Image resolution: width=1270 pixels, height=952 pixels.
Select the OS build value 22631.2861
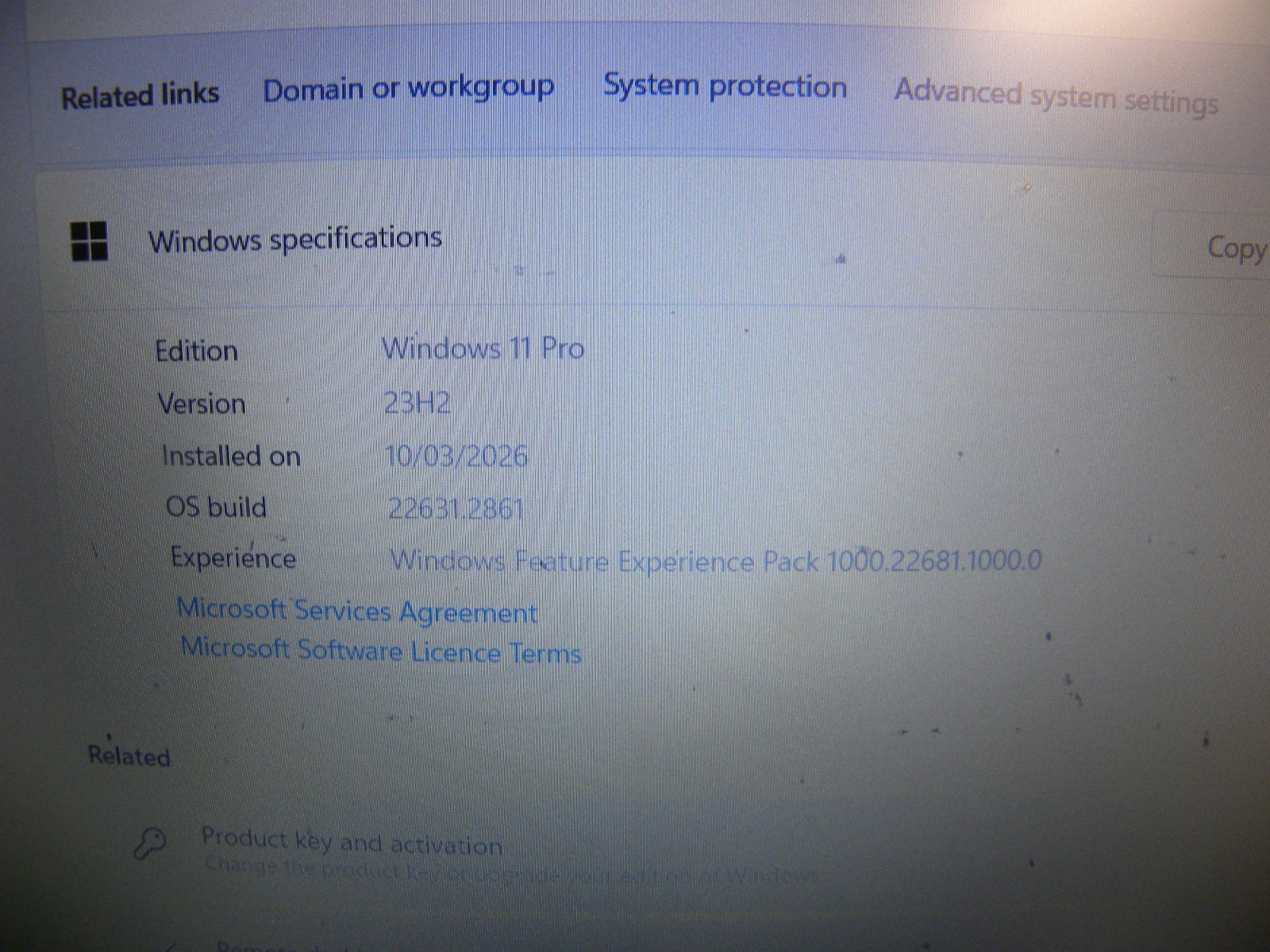click(x=456, y=508)
